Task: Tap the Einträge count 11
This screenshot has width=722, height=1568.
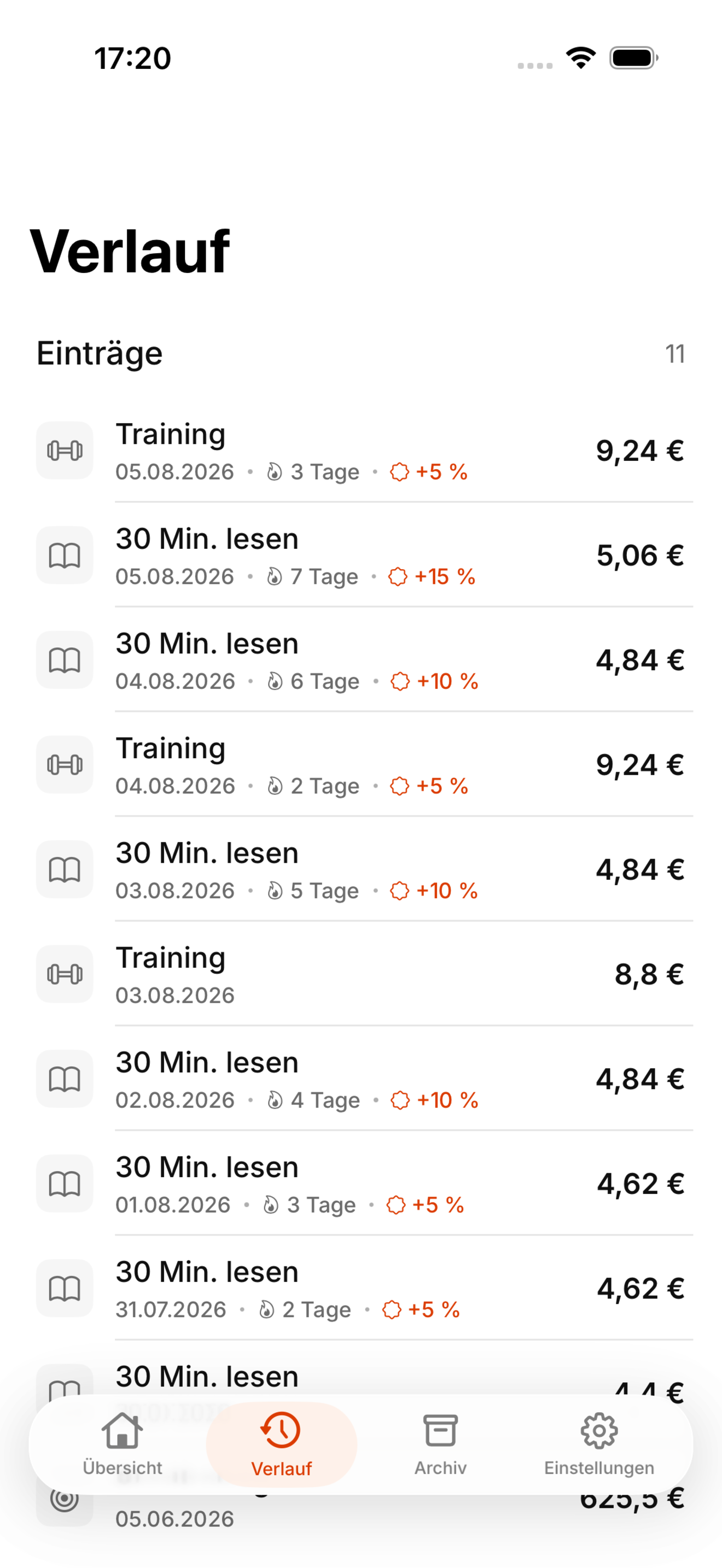Action: 674,354
